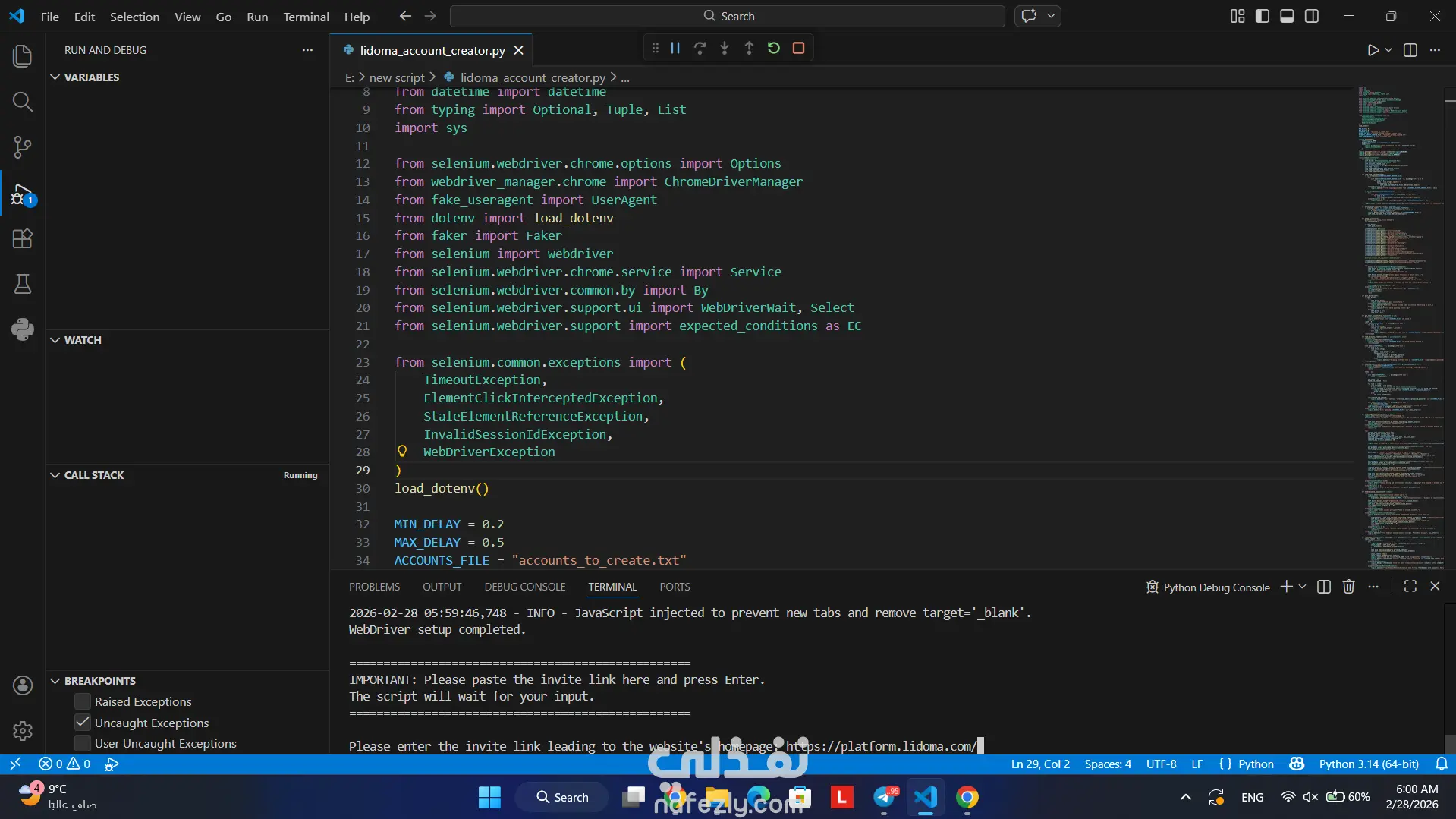Uncheck the Uncaught Exceptions breakpoint
The image size is (1456, 819).
(x=83, y=723)
